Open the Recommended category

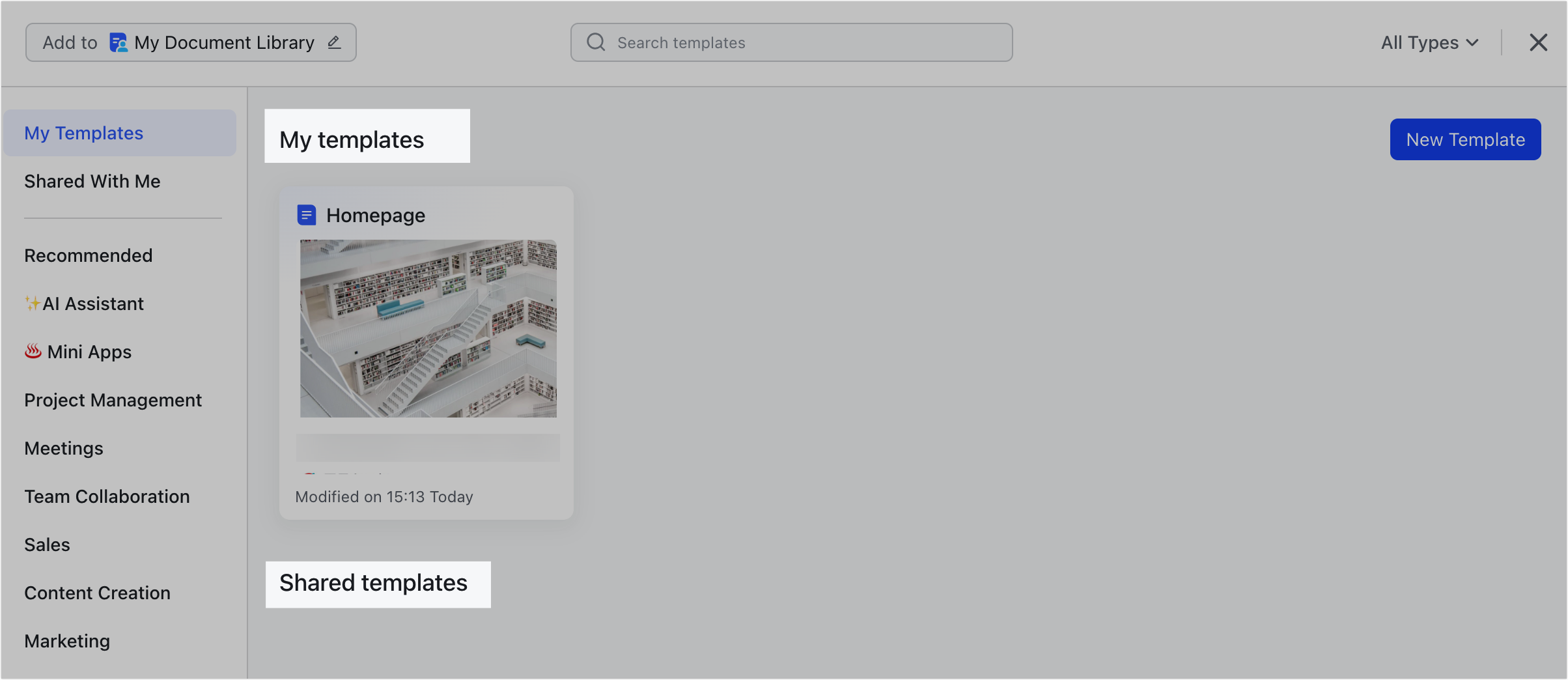(88, 255)
